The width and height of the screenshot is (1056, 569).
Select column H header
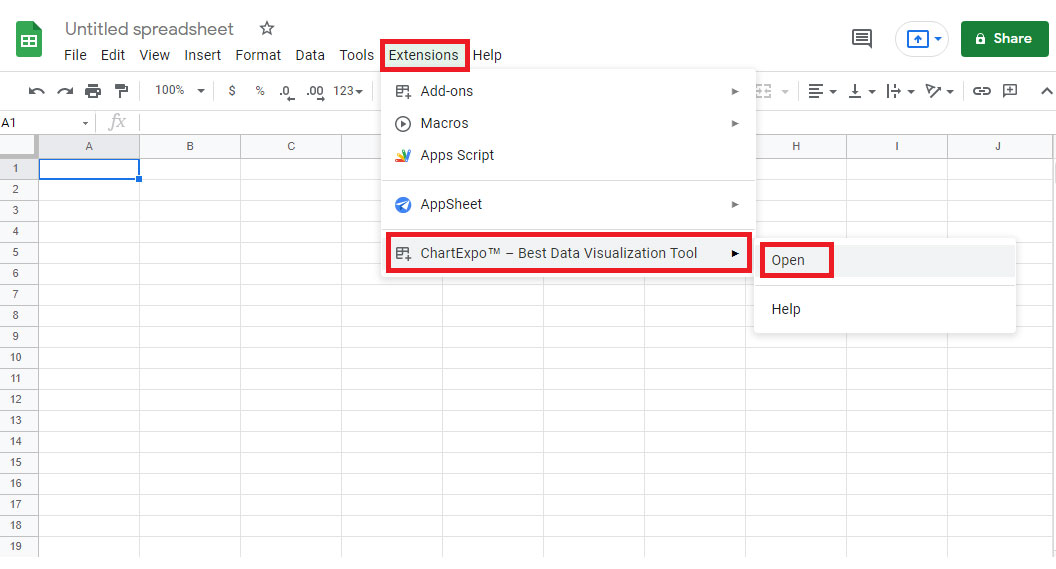(x=796, y=146)
